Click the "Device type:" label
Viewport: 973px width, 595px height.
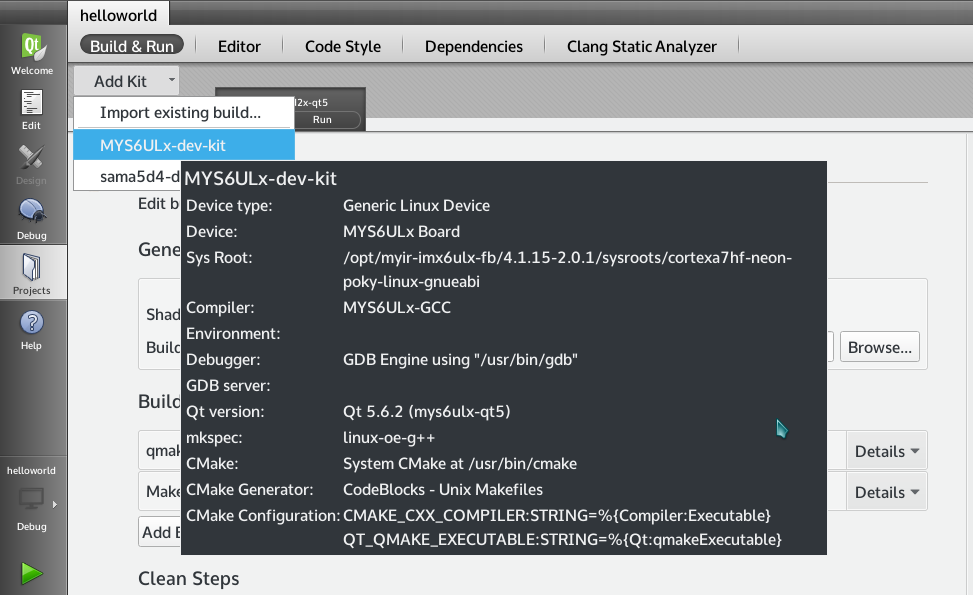[229, 205]
